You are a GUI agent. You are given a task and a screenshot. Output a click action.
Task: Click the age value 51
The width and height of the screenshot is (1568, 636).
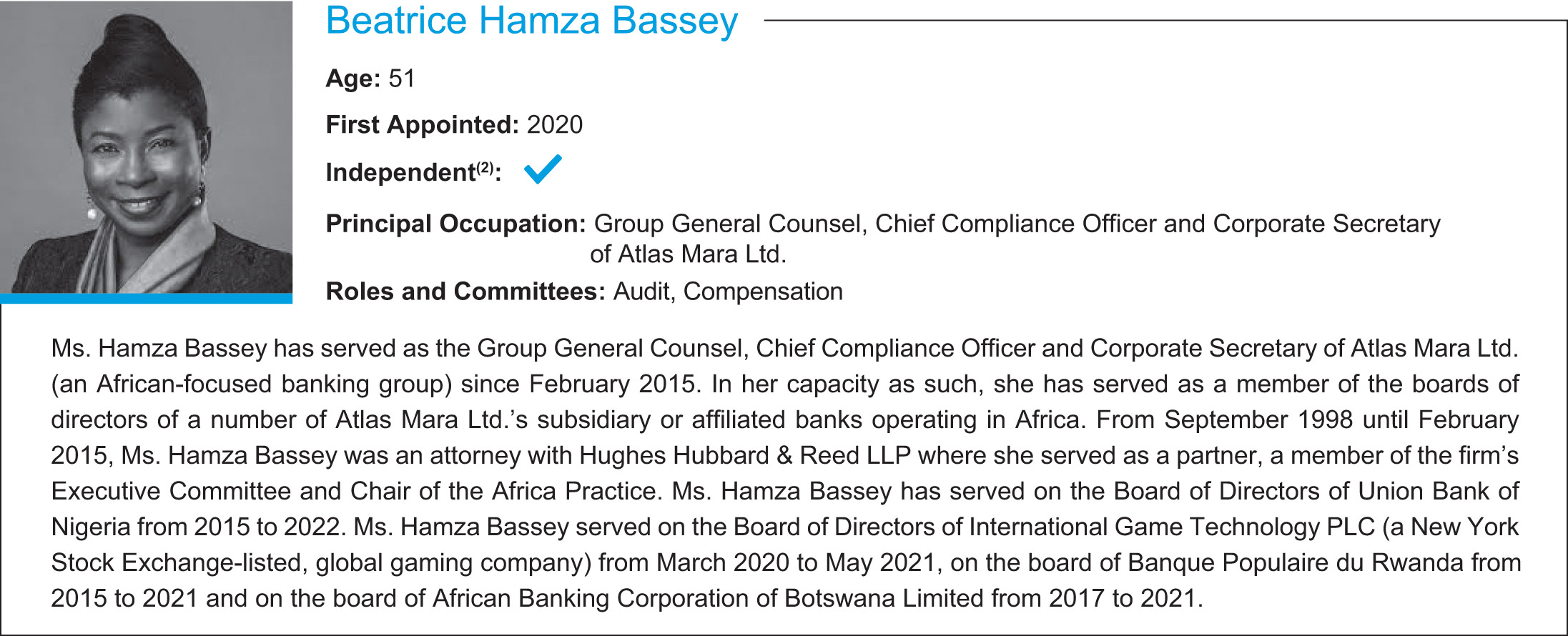click(x=402, y=79)
